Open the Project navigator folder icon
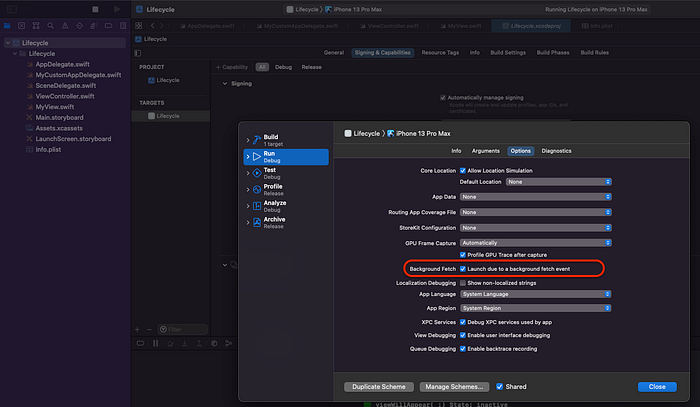This screenshot has width=700, height=407. pos(7,26)
